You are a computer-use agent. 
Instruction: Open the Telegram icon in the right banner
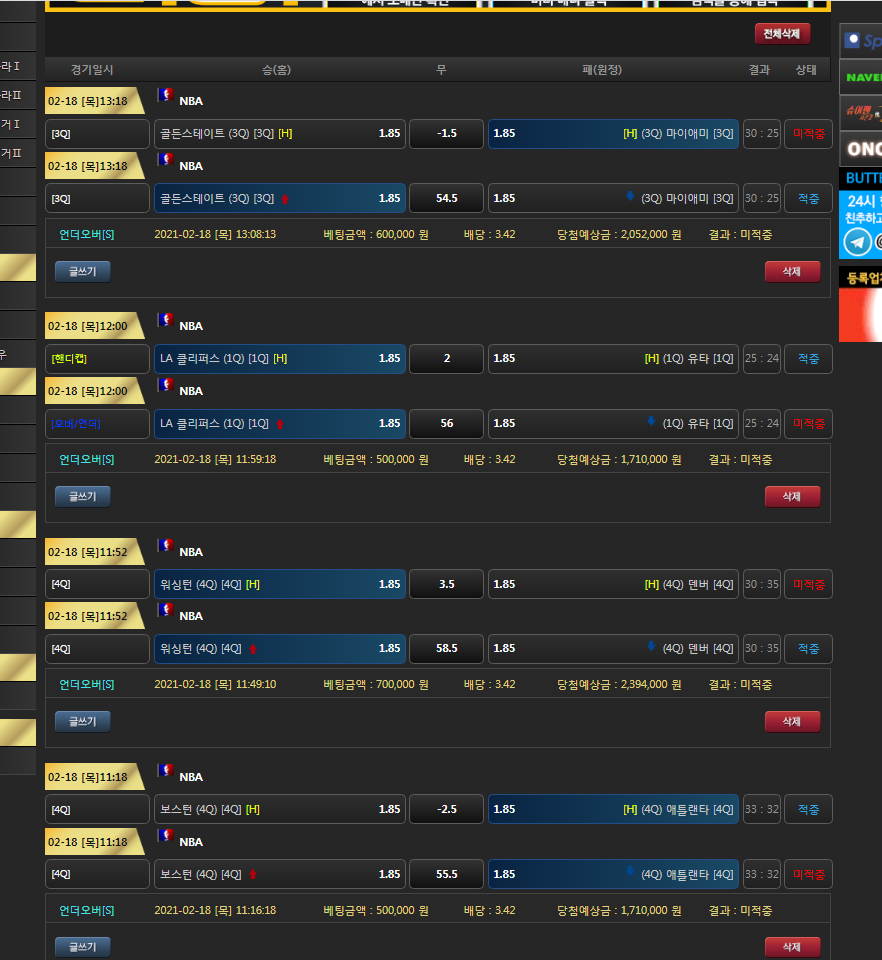click(857, 242)
